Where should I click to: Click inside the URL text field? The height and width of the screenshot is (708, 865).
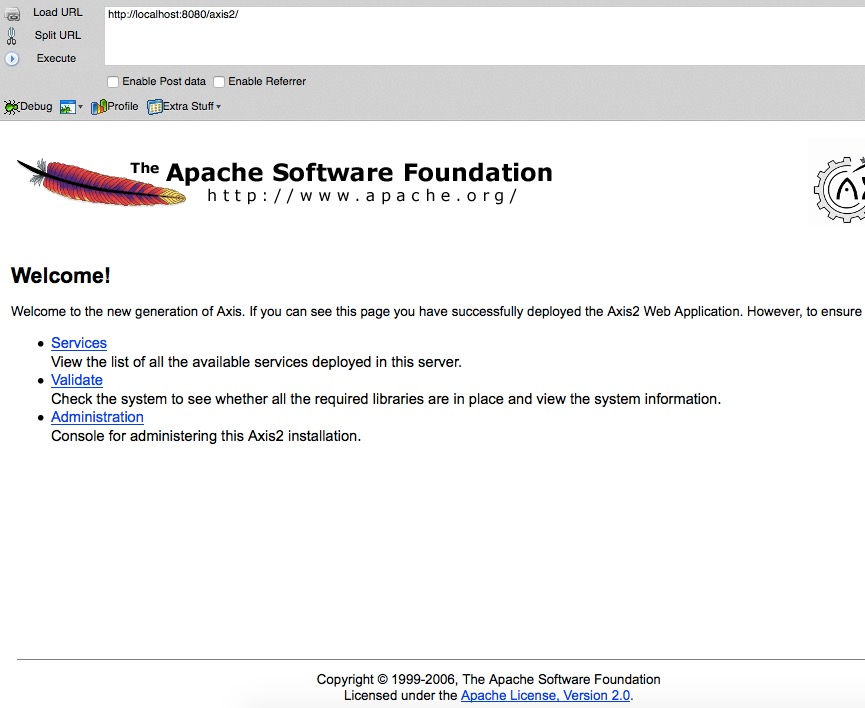[484, 36]
